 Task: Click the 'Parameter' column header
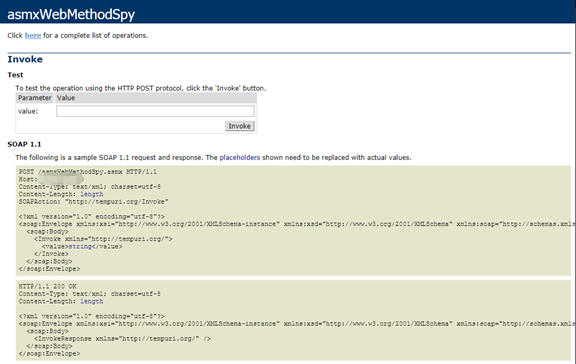pos(35,98)
